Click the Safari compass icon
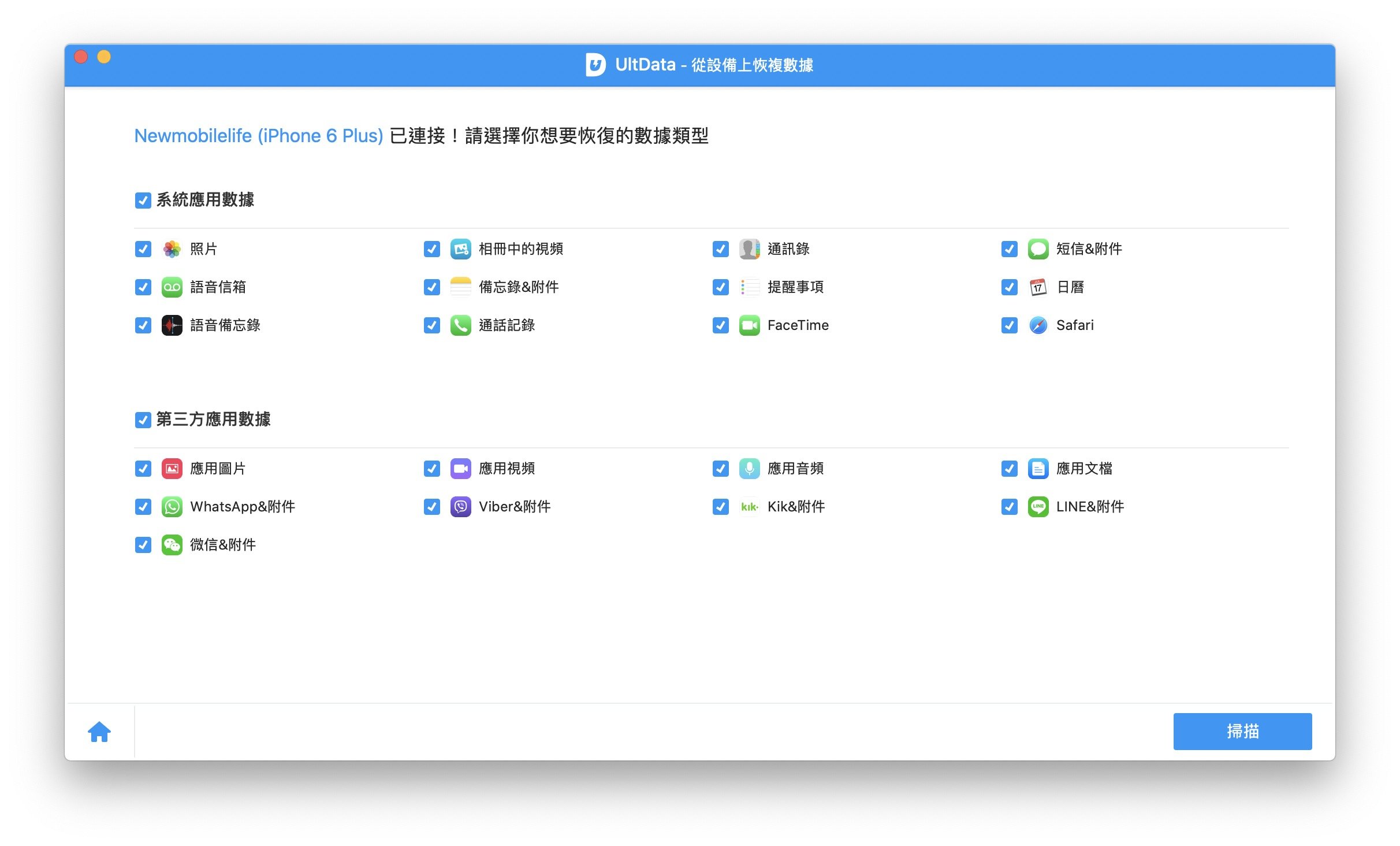 pyautogui.click(x=1038, y=325)
